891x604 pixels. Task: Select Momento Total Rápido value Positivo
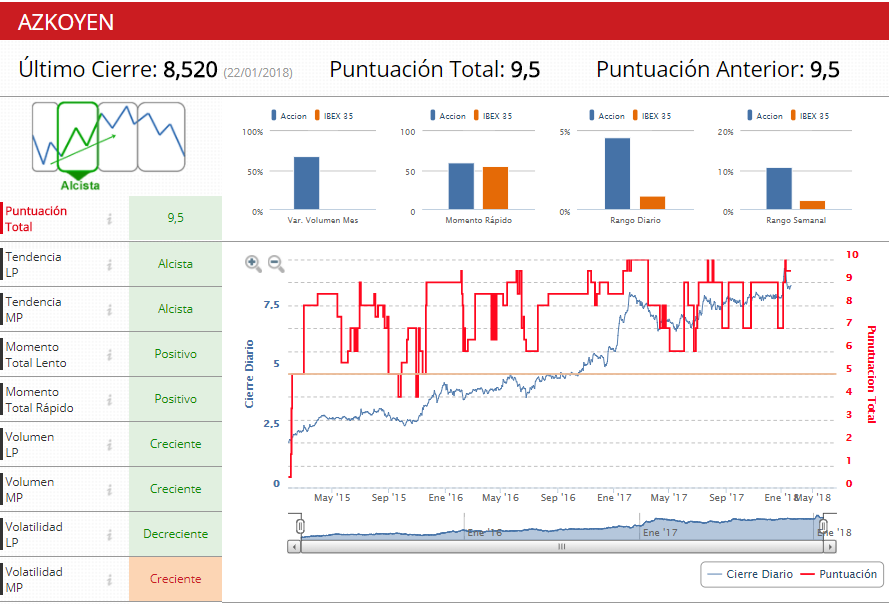click(x=176, y=399)
